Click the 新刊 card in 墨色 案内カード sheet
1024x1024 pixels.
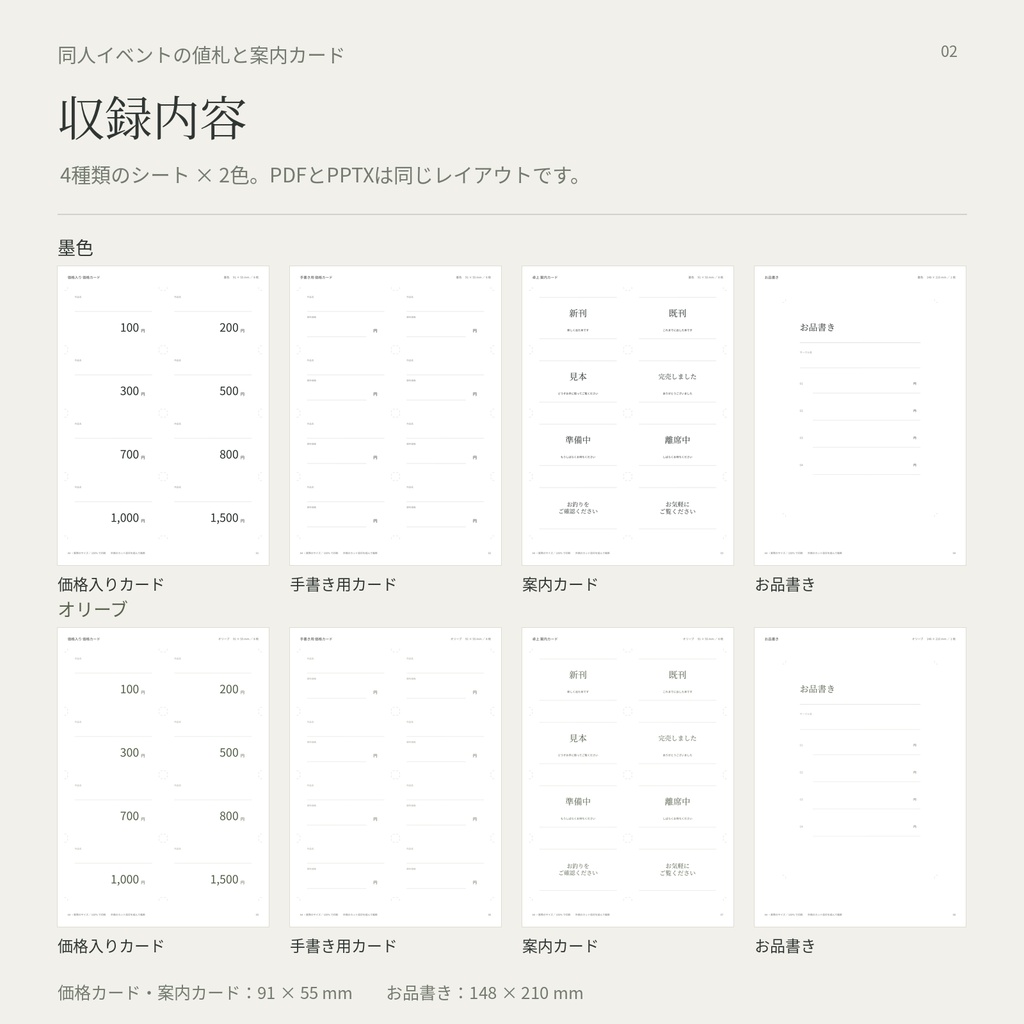[578, 319]
